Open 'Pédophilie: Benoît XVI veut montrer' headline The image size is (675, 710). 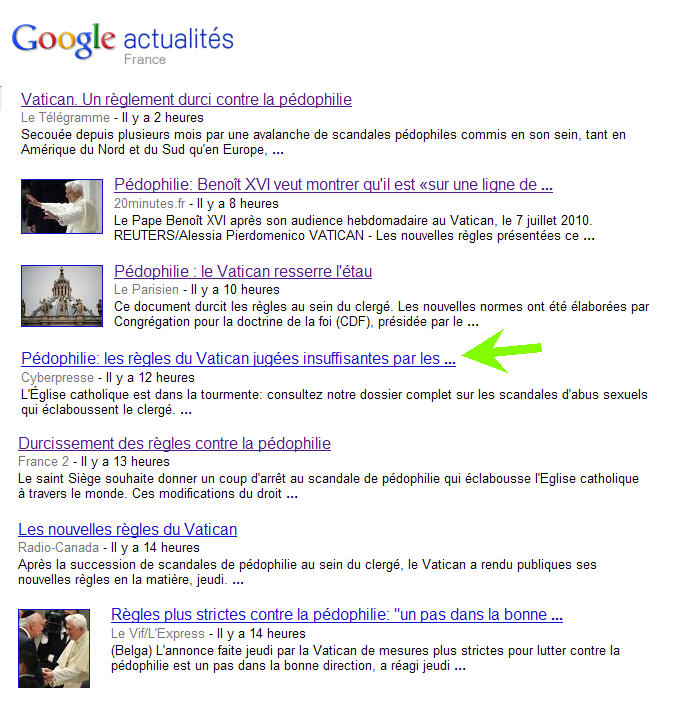click(x=333, y=184)
